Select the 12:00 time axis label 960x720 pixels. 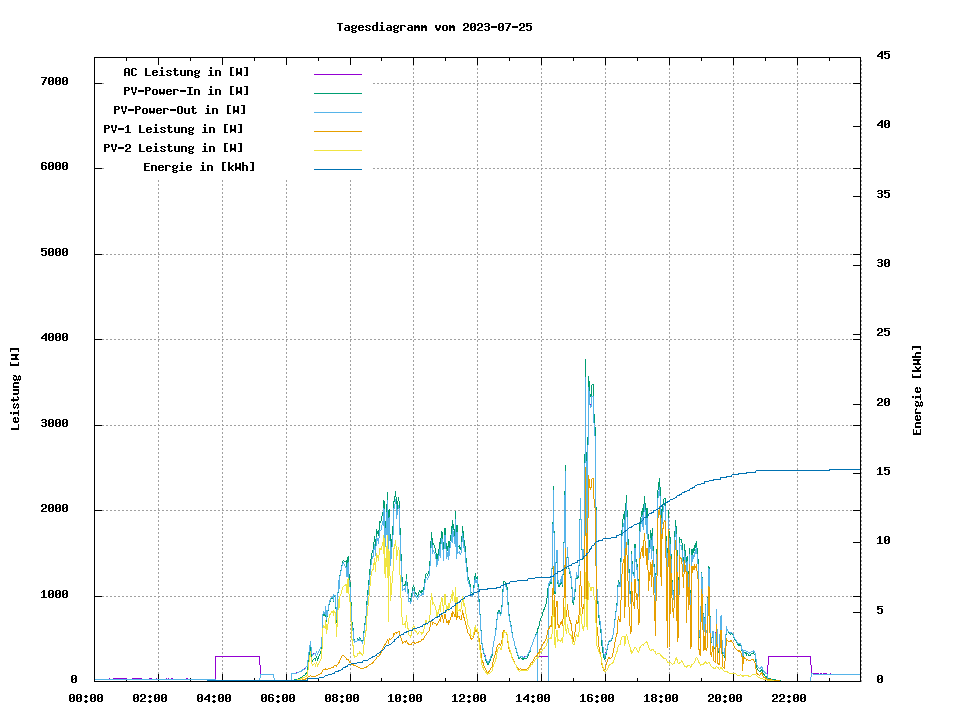(469, 698)
